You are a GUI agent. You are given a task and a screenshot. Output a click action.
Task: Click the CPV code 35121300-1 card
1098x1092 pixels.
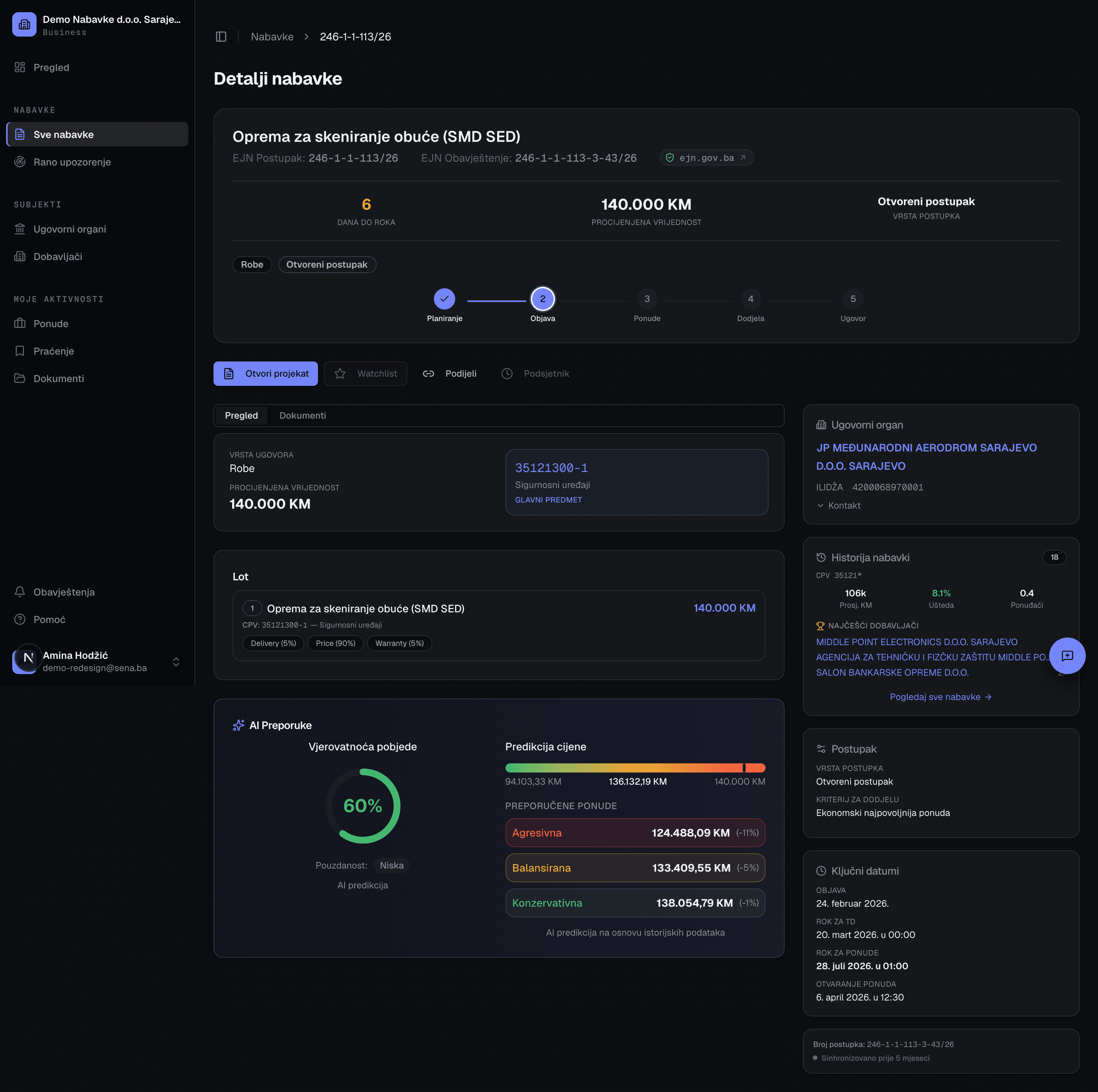[637, 483]
